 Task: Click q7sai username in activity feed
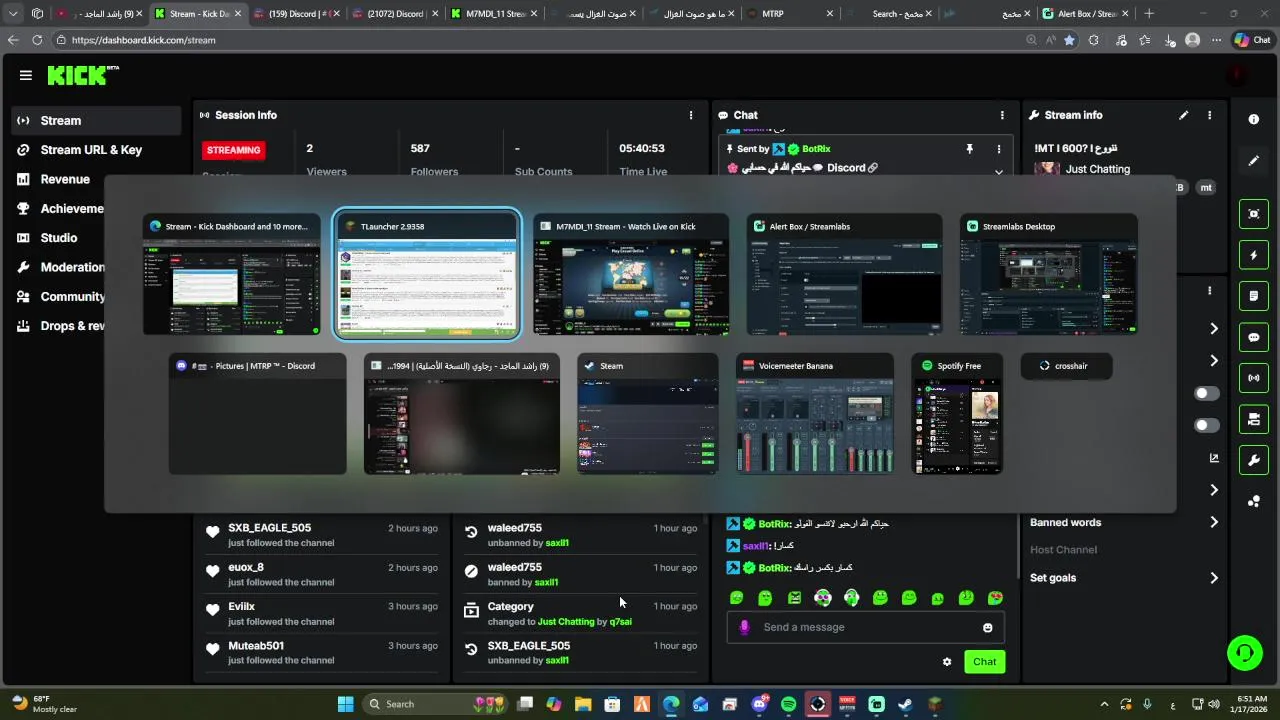point(621,622)
